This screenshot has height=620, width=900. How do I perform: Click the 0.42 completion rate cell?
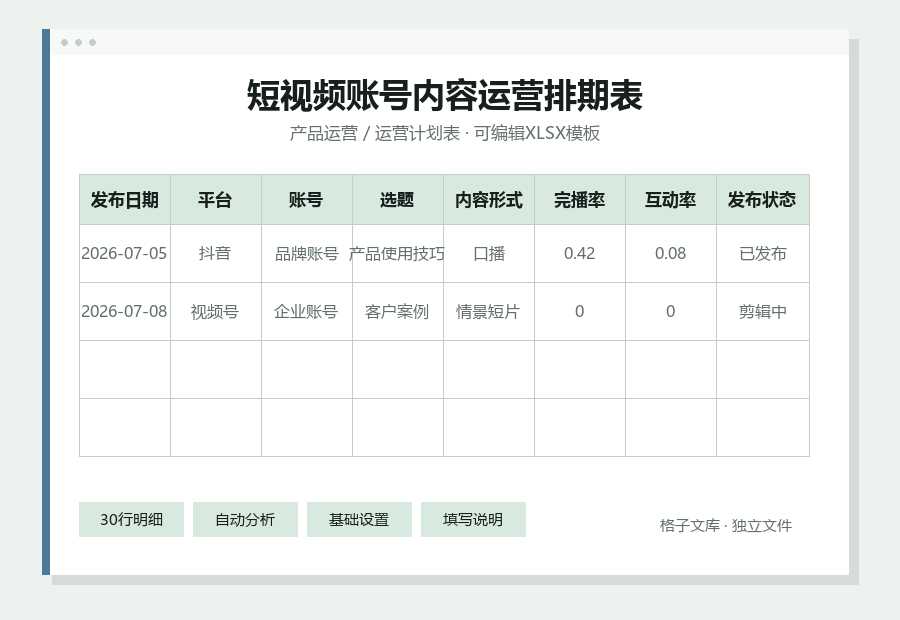tap(580, 254)
